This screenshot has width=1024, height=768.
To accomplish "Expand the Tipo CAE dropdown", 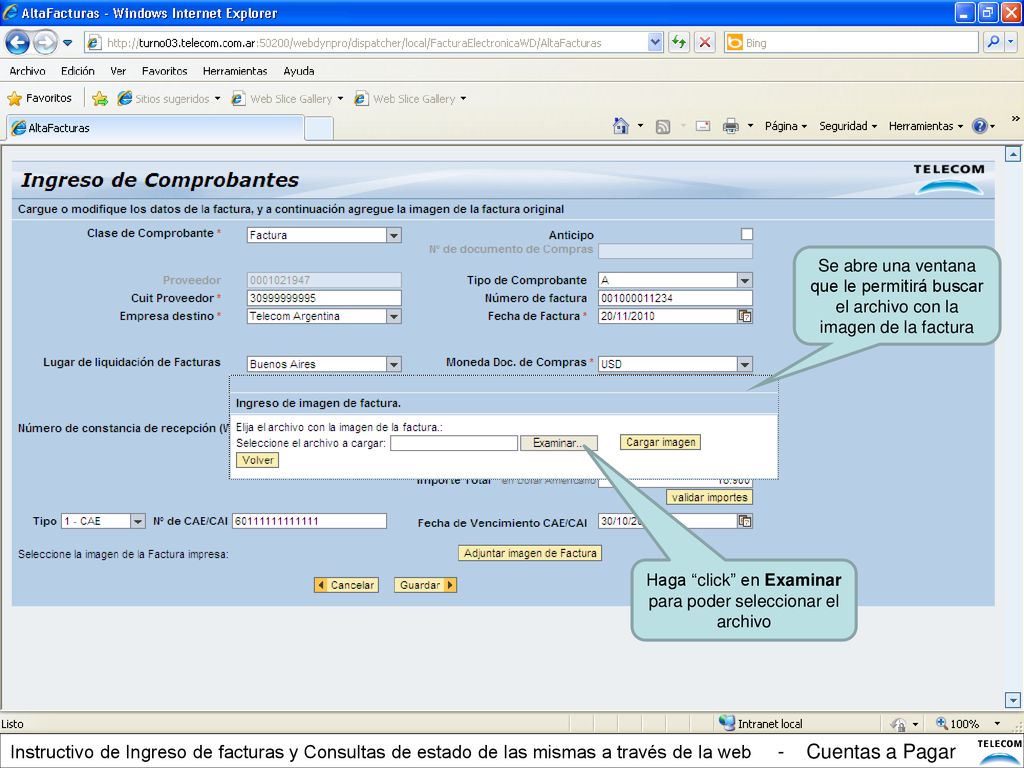I will tap(137, 521).
